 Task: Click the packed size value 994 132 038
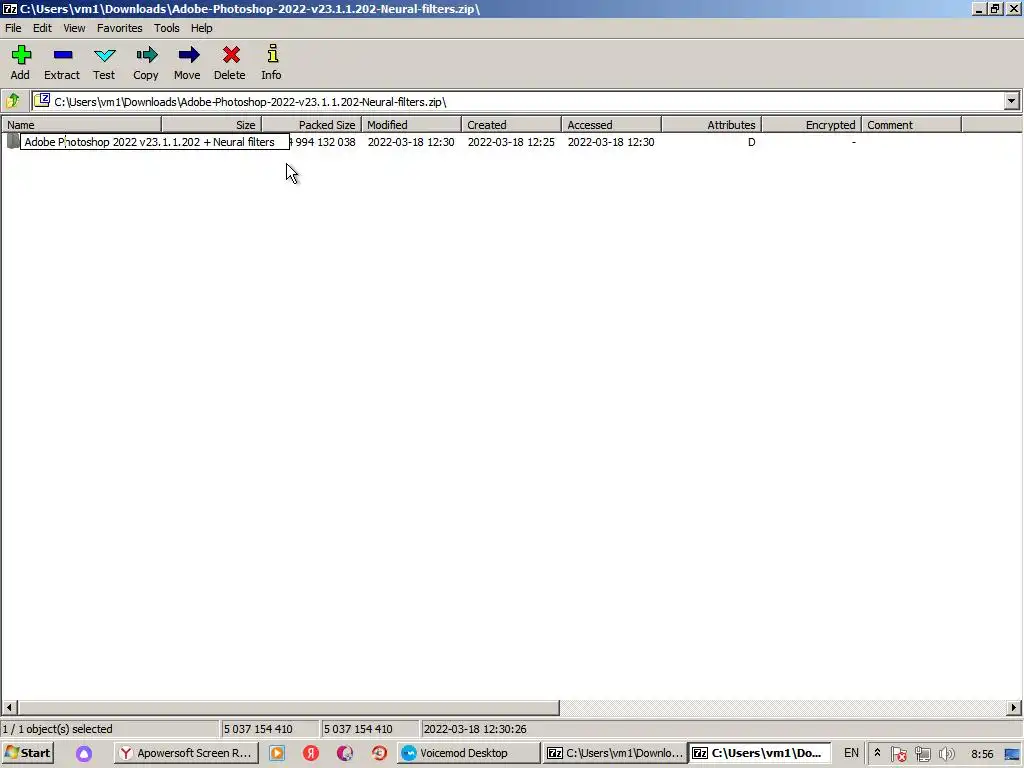[325, 142]
